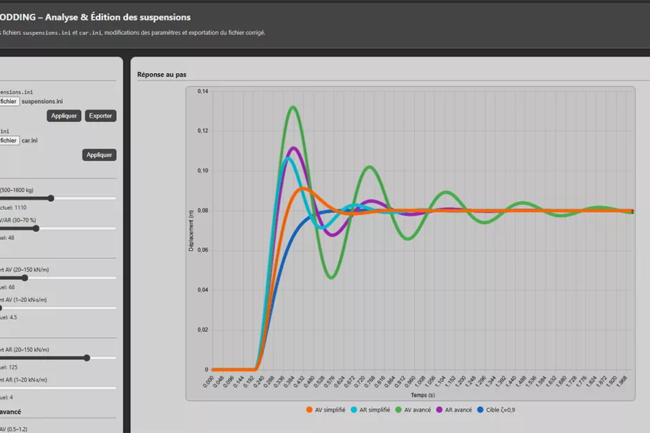Click the y-axis value 0,08

[x=203, y=210]
